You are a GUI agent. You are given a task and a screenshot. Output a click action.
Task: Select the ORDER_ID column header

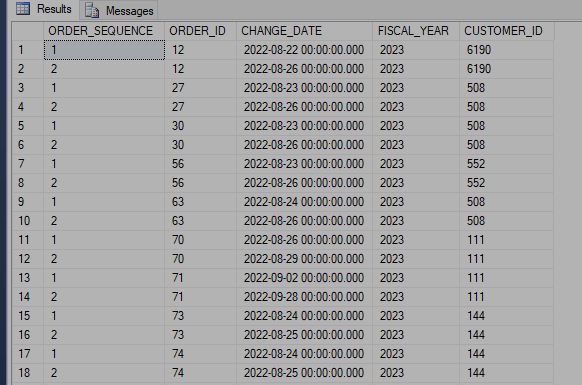pos(200,31)
